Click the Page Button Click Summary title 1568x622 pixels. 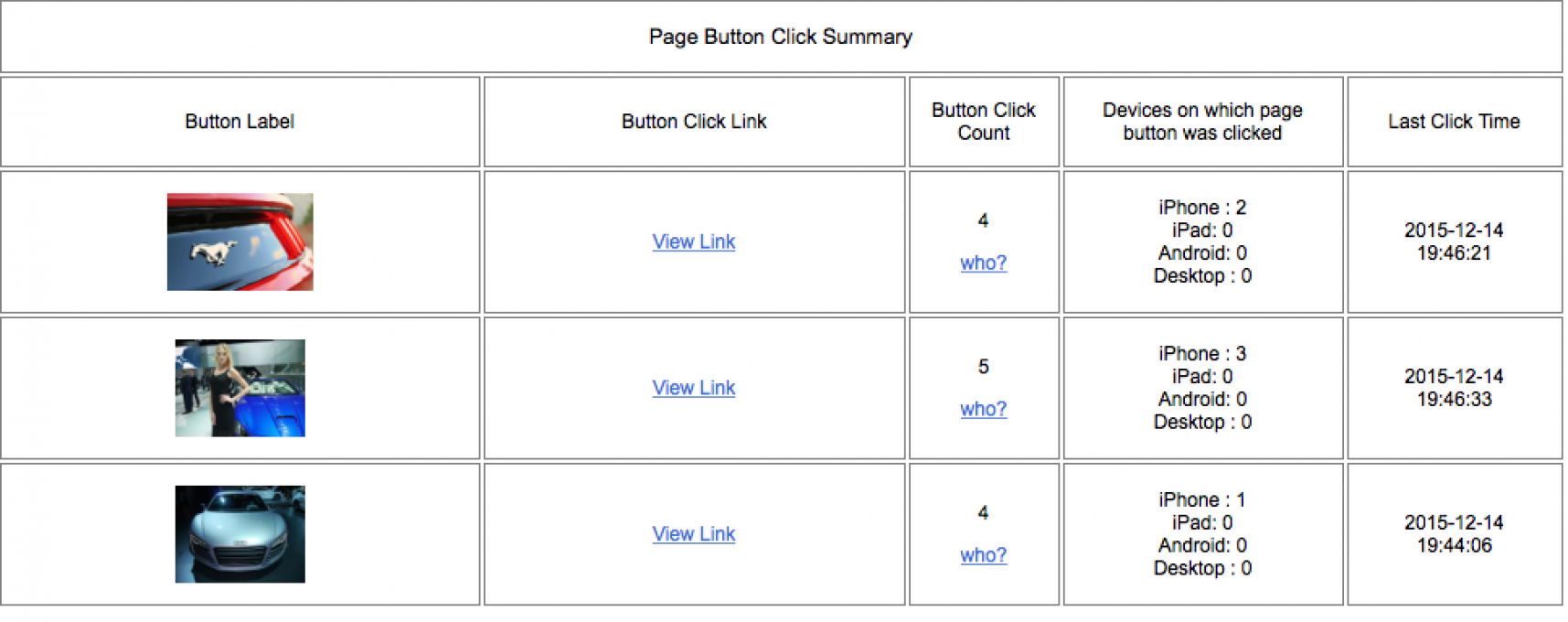click(781, 37)
